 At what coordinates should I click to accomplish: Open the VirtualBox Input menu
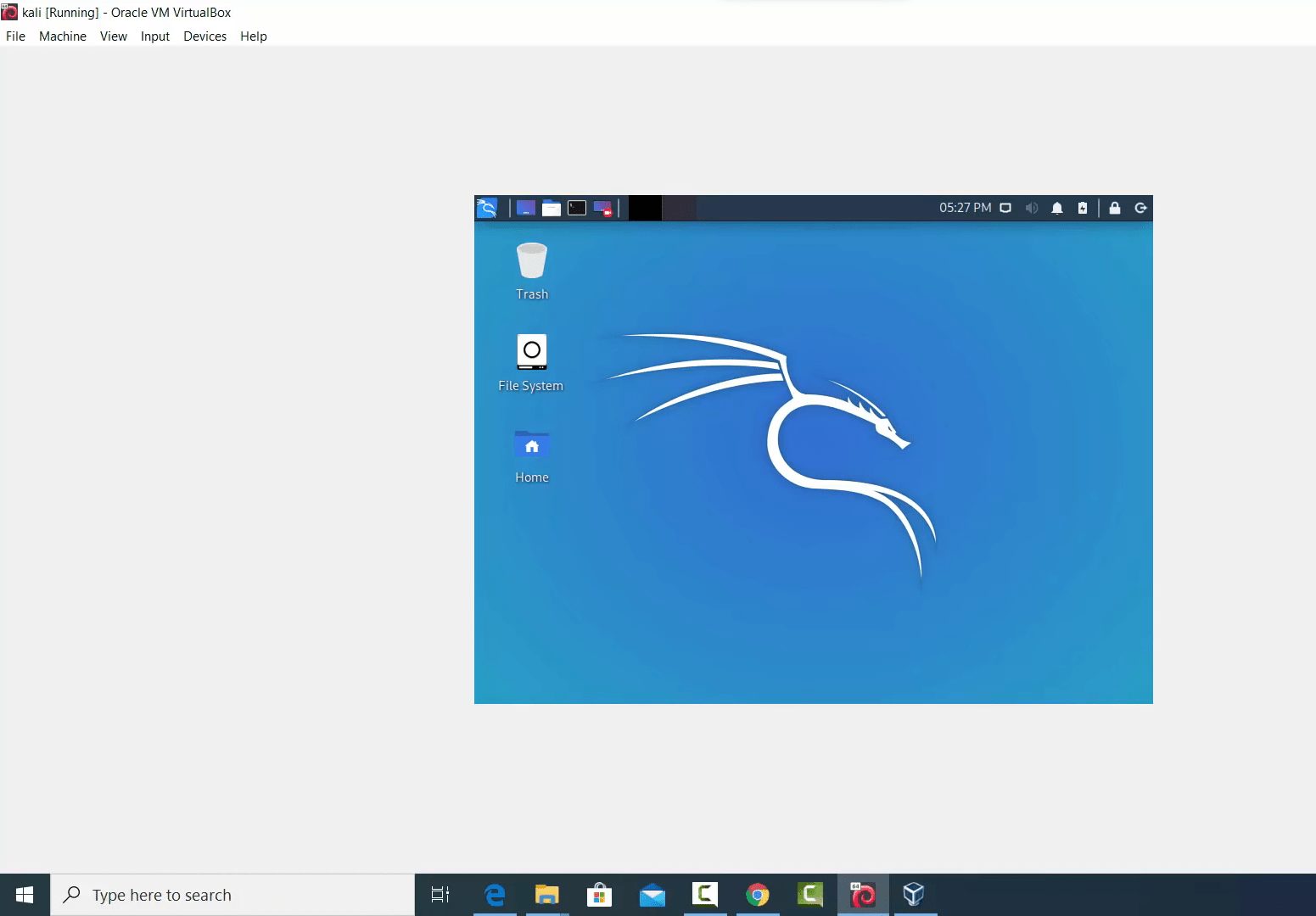pos(155,36)
